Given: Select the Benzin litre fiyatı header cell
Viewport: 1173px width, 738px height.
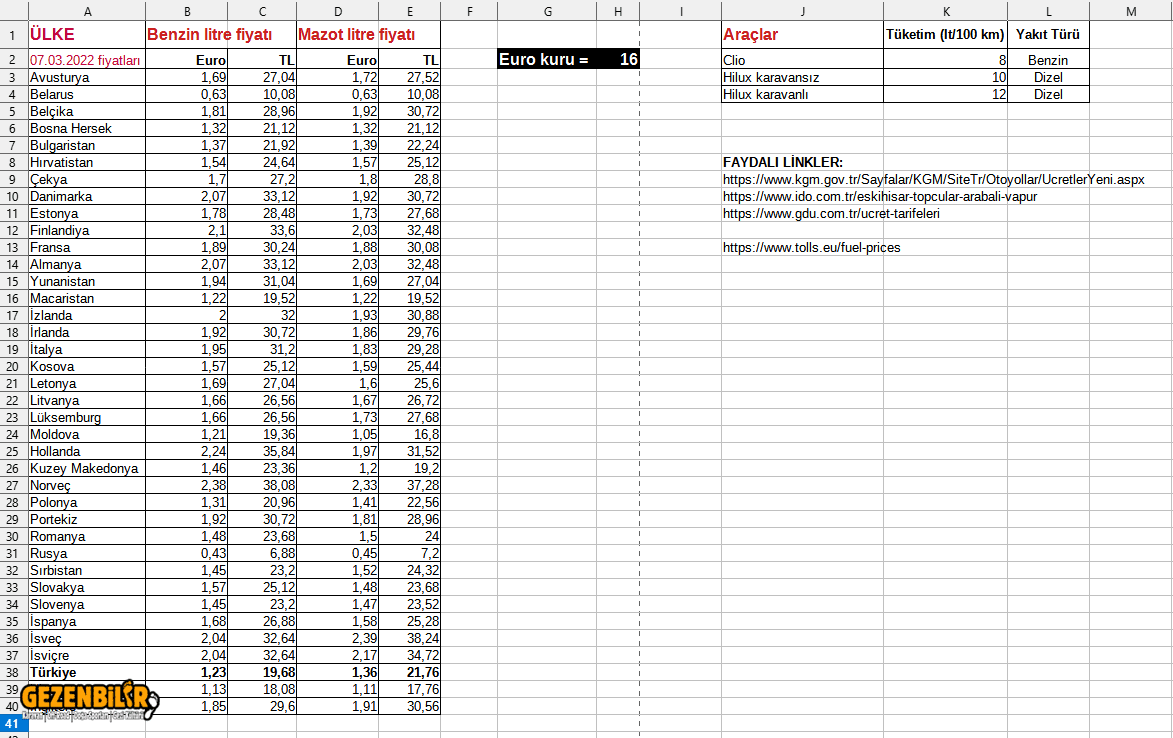Looking at the screenshot, I should click(221, 35).
